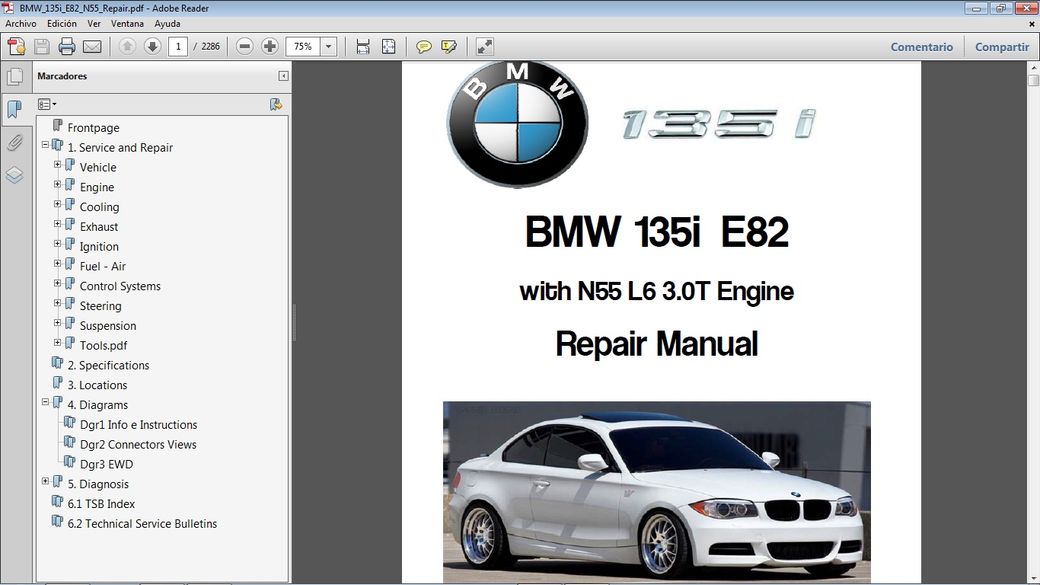
Task: Select the highlight text tool
Action: pos(449,47)
